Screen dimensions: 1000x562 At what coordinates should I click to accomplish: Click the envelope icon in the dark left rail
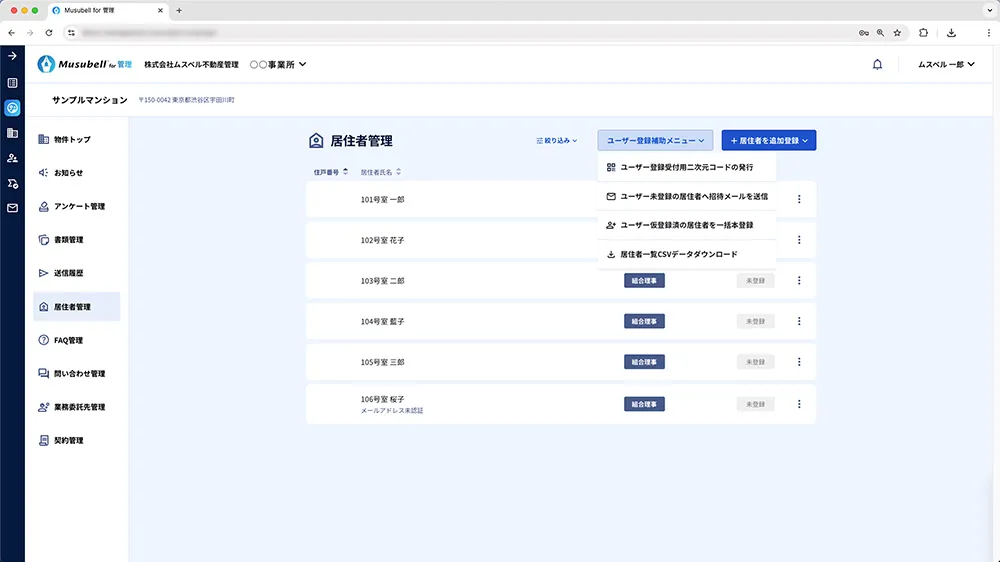click(x=12, y=208)
